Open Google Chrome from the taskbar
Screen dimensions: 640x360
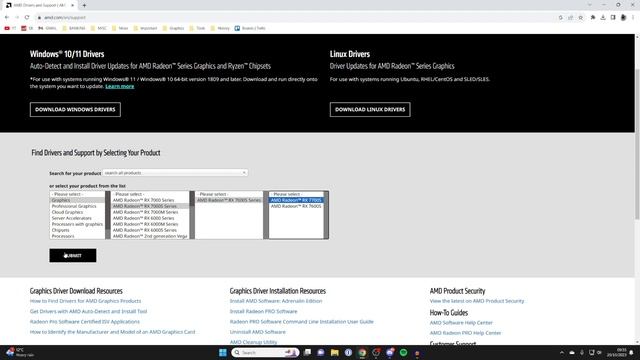[x=362, y=353]
